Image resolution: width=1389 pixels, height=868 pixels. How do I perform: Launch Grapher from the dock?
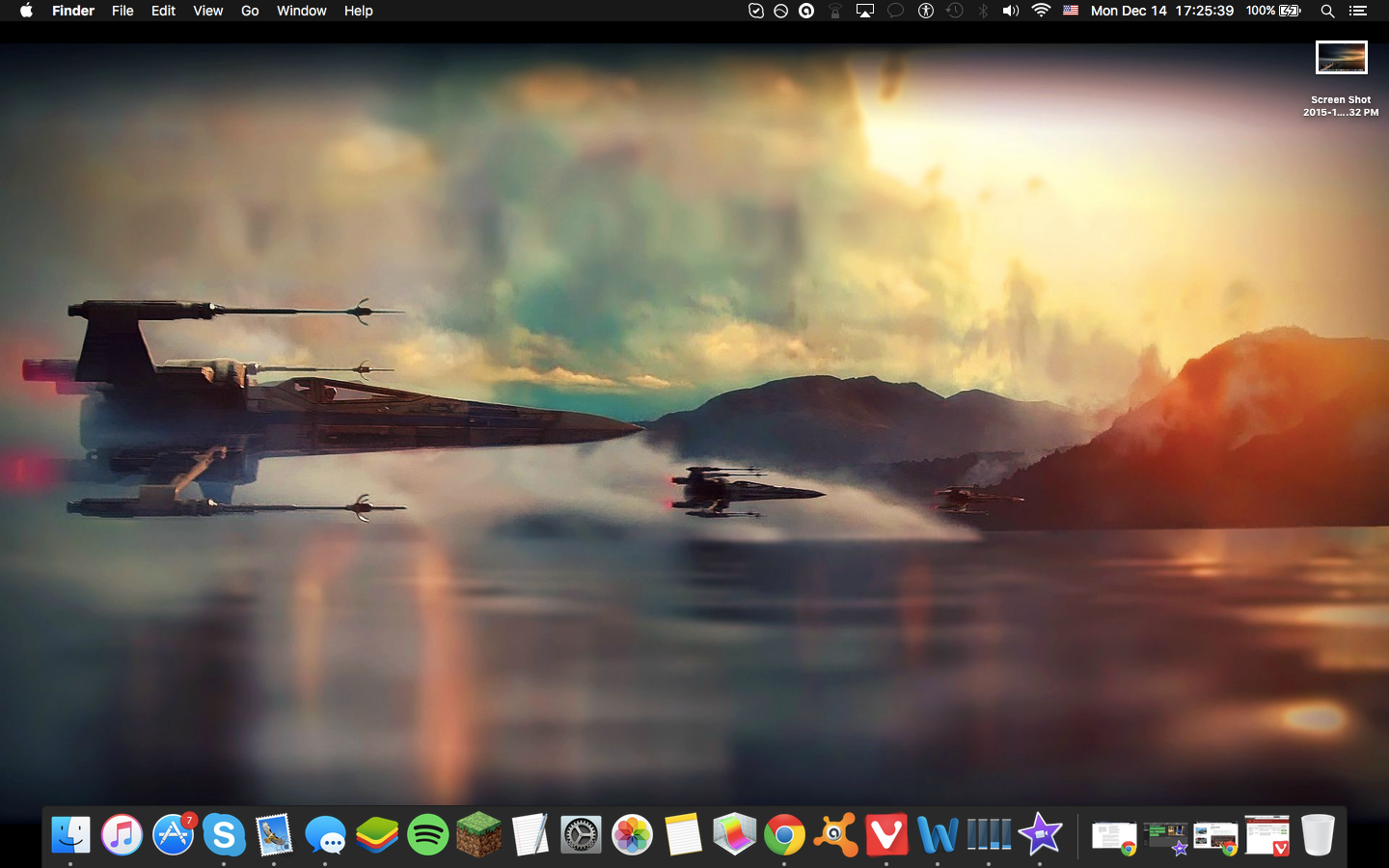pos(734,834)
